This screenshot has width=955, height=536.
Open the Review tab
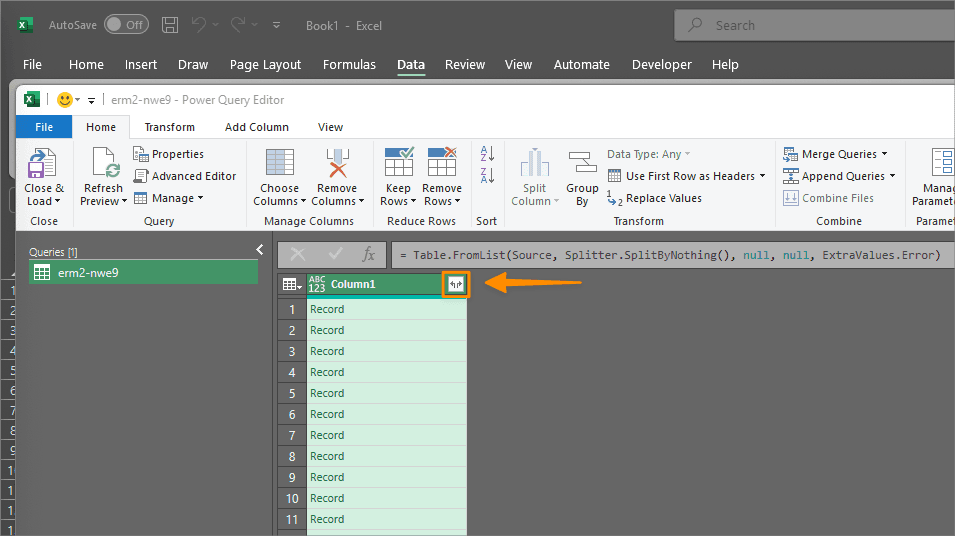pyautogui.click(x=465, y=65)
